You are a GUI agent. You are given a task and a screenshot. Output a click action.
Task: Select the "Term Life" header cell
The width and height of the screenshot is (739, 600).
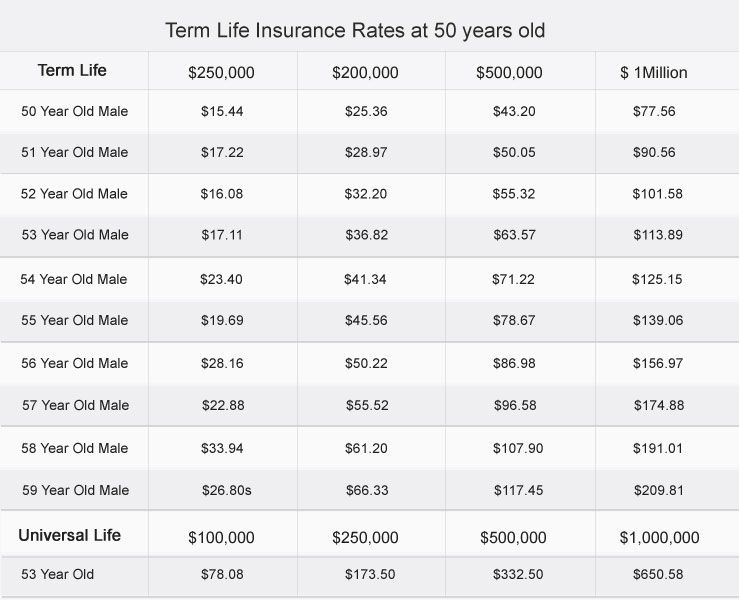click(72, 71)
